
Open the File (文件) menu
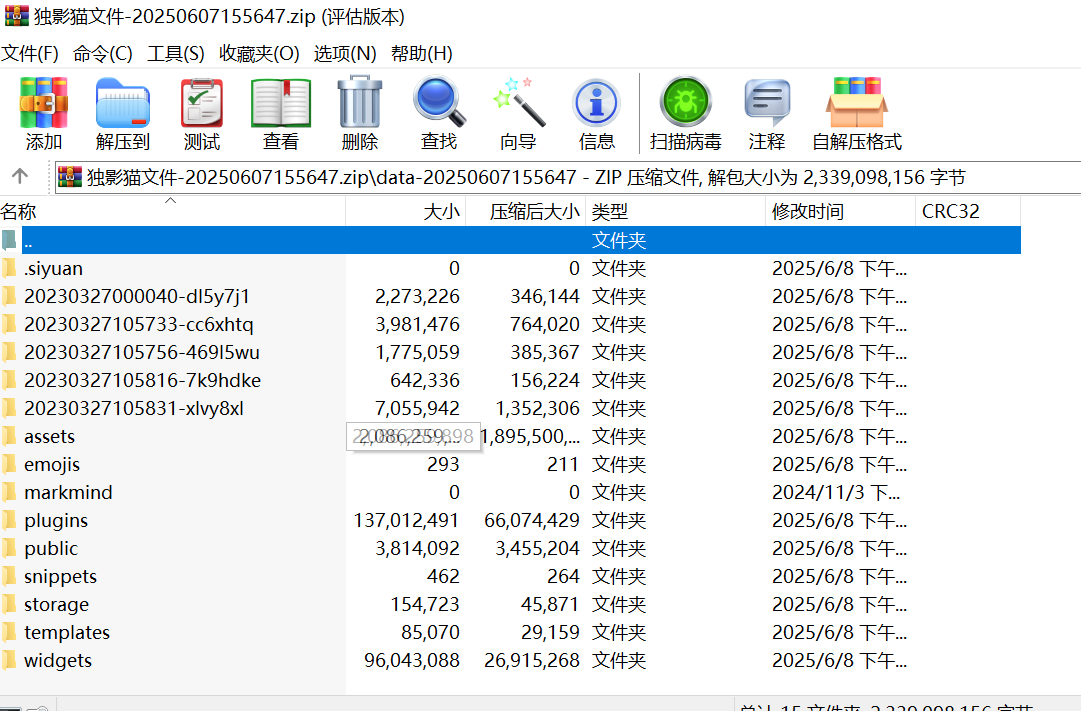point(30,53)
